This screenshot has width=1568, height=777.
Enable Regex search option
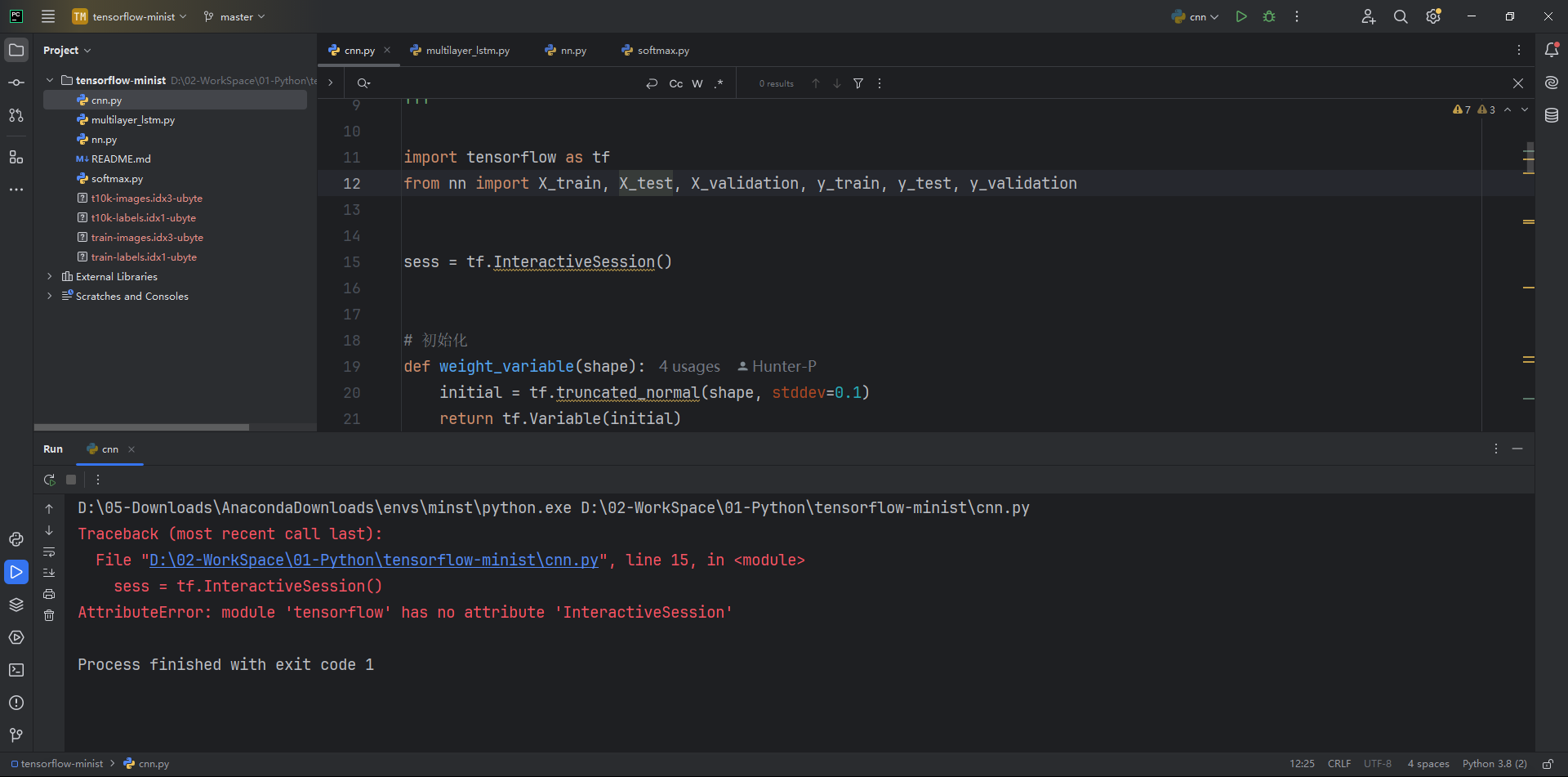pyautogui.click(x=719, y=83)
